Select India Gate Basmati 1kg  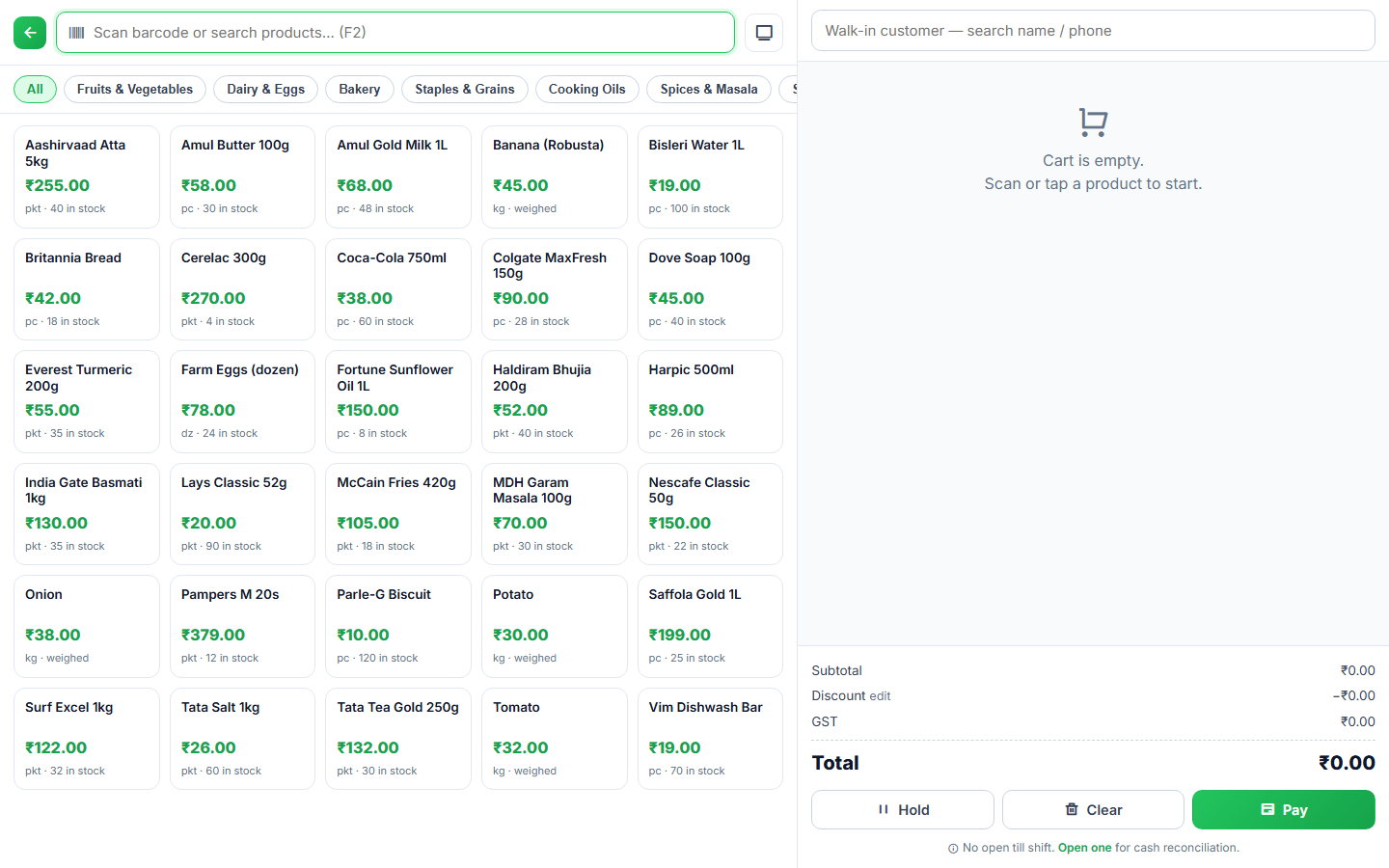point(87,514)
